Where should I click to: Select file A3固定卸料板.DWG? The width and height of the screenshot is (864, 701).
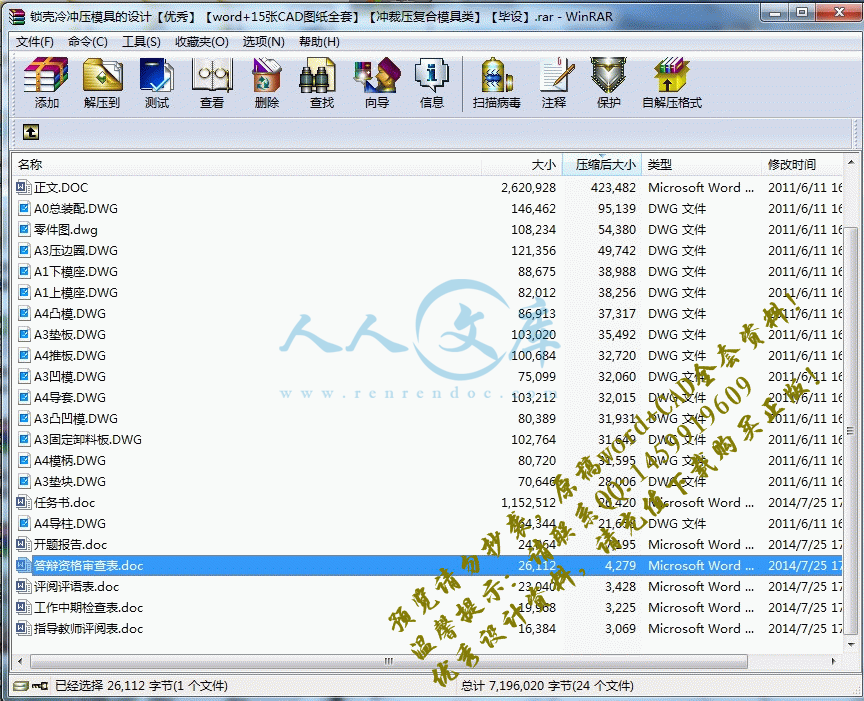(x=88, y=439)
